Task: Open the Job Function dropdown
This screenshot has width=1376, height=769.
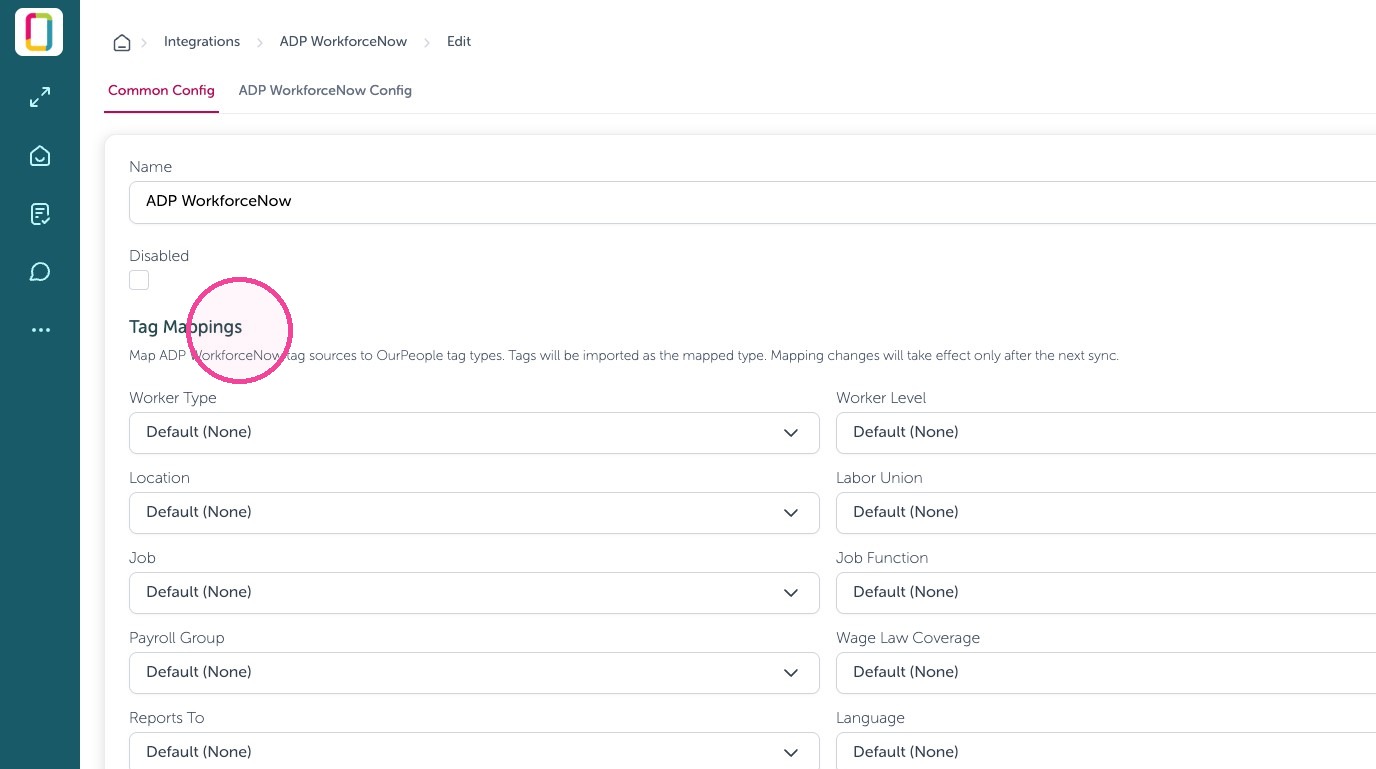Action: 1106,593
